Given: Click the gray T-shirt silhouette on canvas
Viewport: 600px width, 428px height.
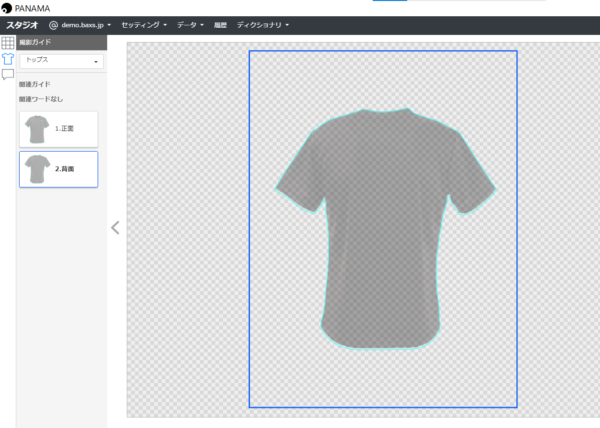Looking at the screenshot, I should (x=385, y=230).
